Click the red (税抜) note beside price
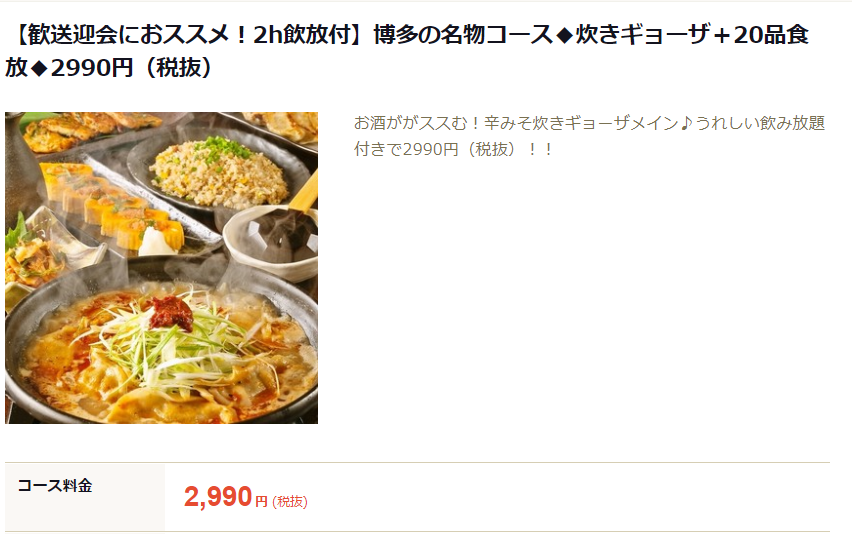852x534 pixels. (x=290, y=501)
